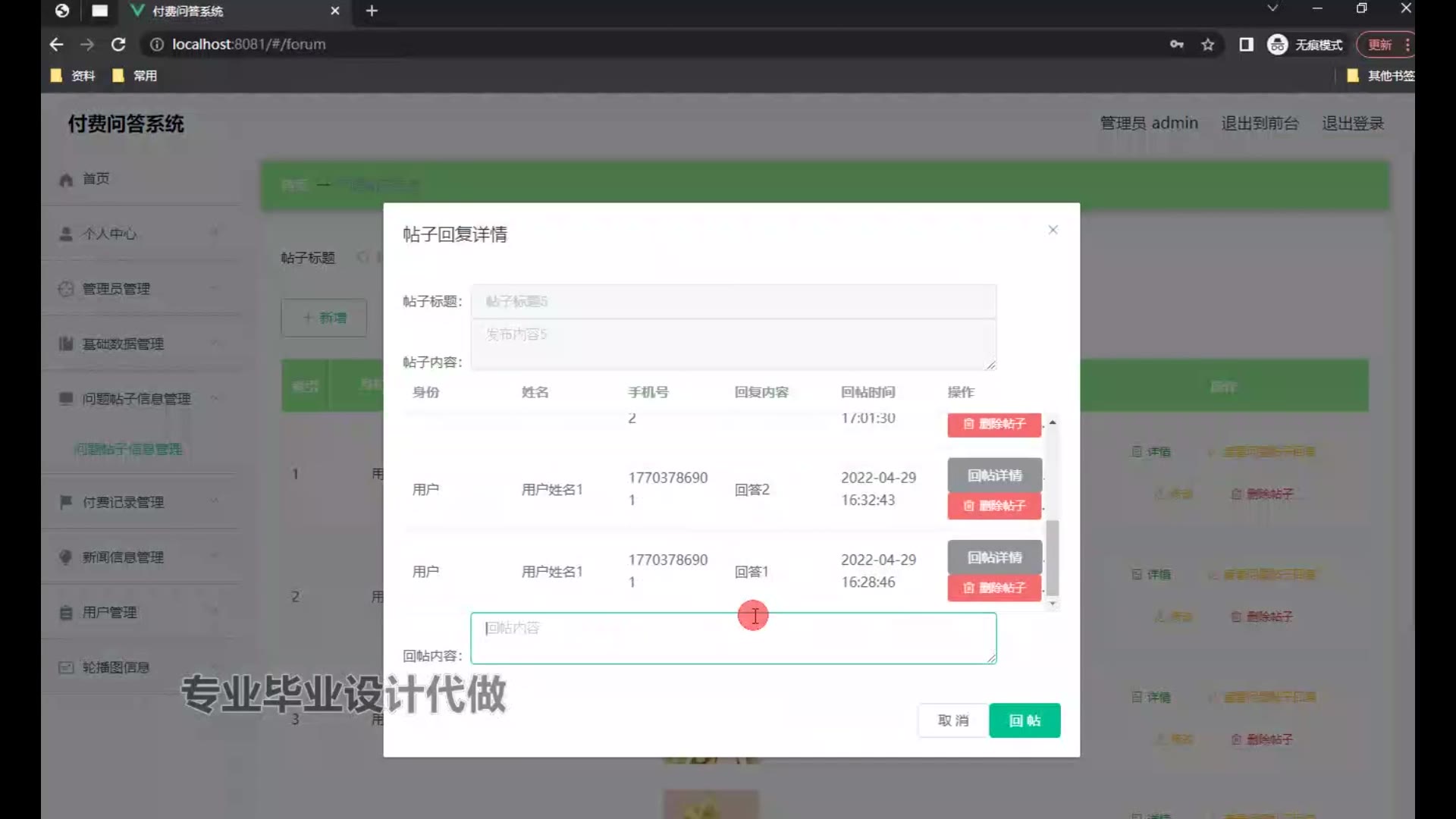This screenshot has height=819, width=1456.
Task: Click the 首页 home icon in sidebar
Action: tap(66, 180)
